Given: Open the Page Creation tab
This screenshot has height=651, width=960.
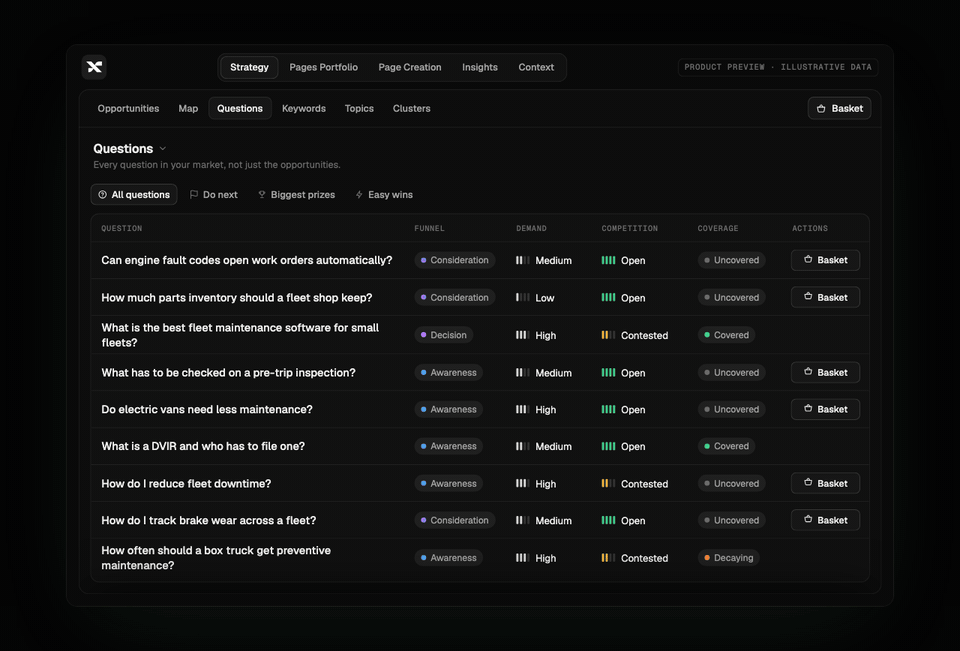Looking at the screenshot, I should coord(410,67).
